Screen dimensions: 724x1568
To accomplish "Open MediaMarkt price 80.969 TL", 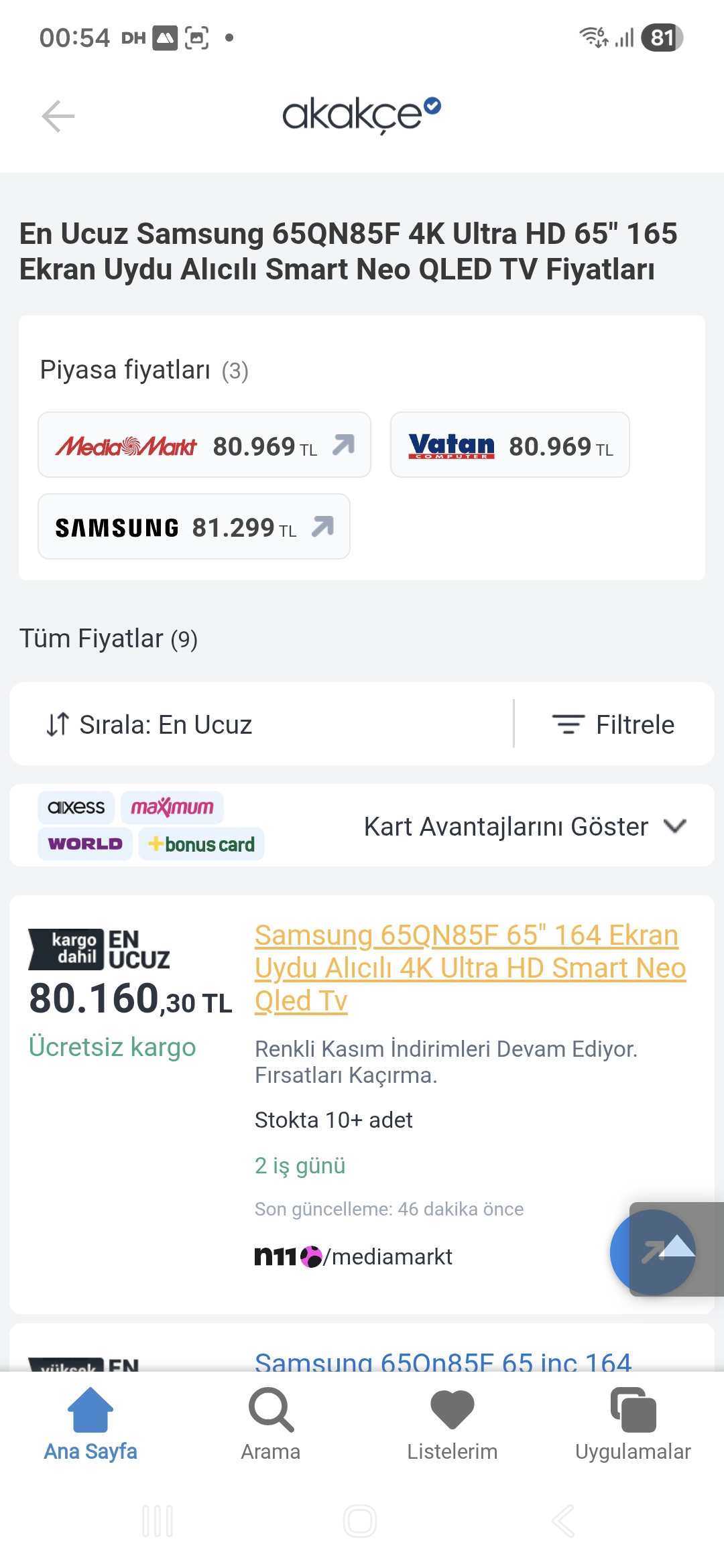I will coord(204,445).
